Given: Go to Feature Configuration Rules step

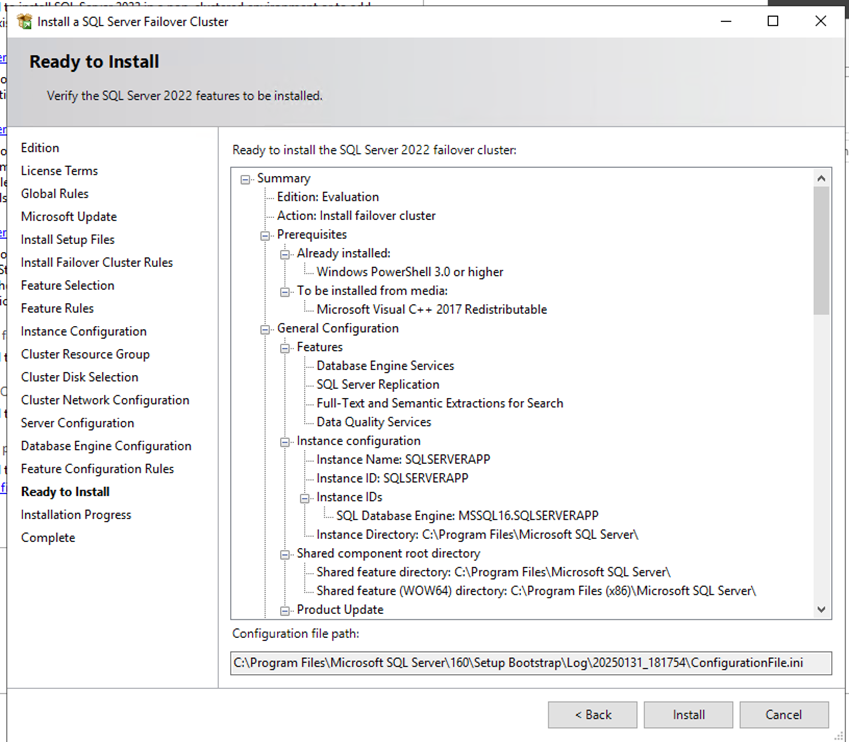Looking at the screenshot, I should pyautogui.click(x=97, y=468).
